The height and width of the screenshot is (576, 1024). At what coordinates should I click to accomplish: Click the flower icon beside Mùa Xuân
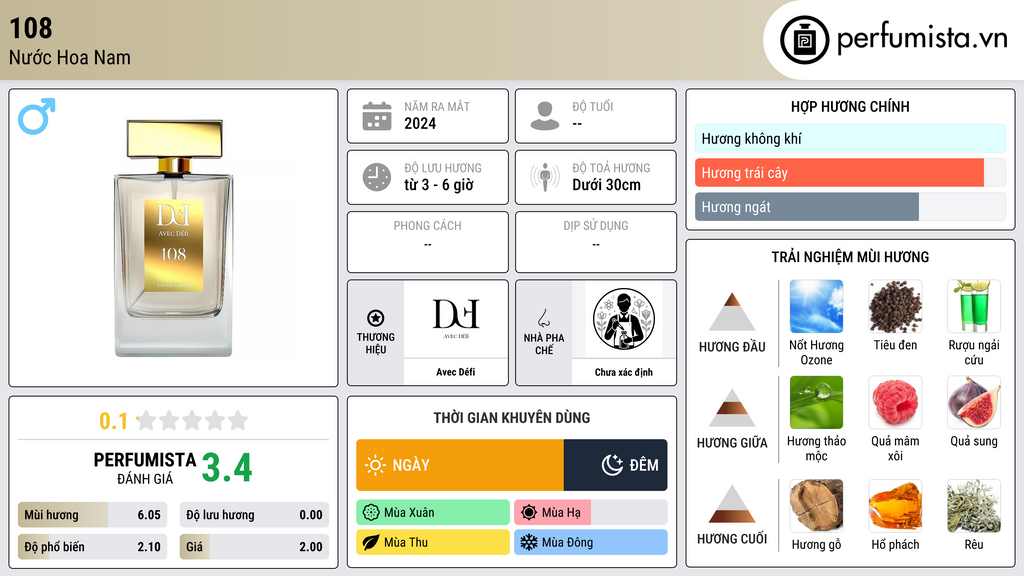tap(371, 513)
